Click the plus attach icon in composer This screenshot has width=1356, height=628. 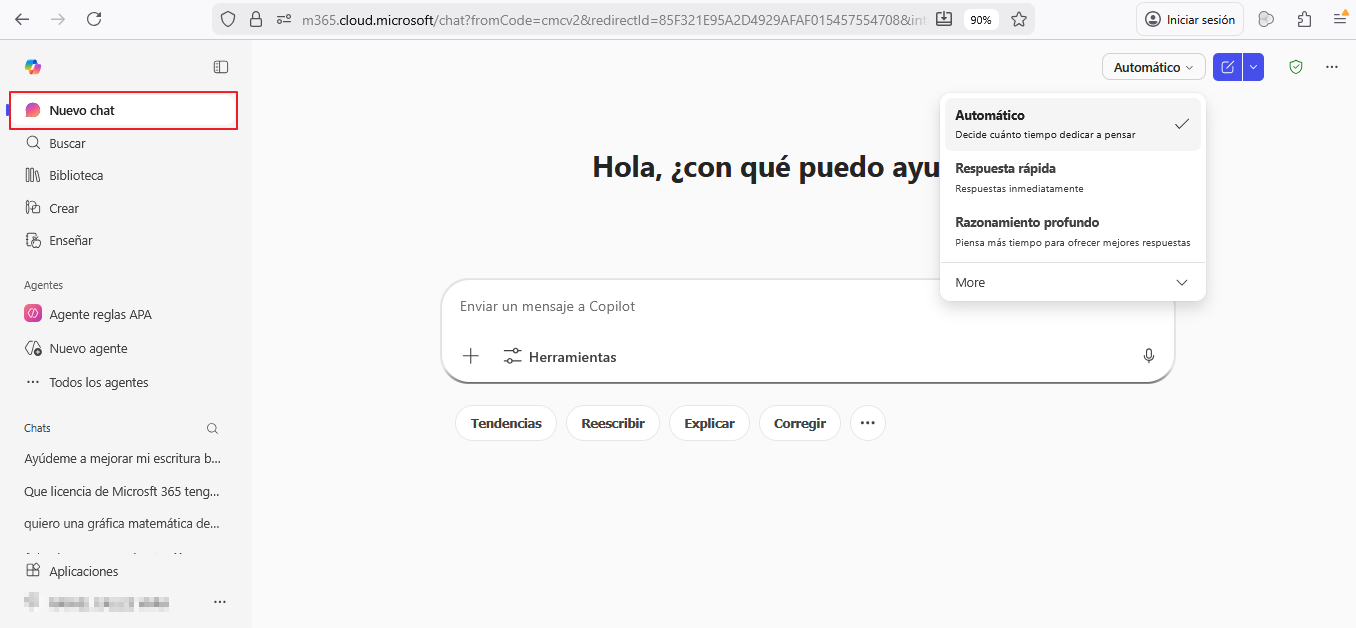[471, 356]
